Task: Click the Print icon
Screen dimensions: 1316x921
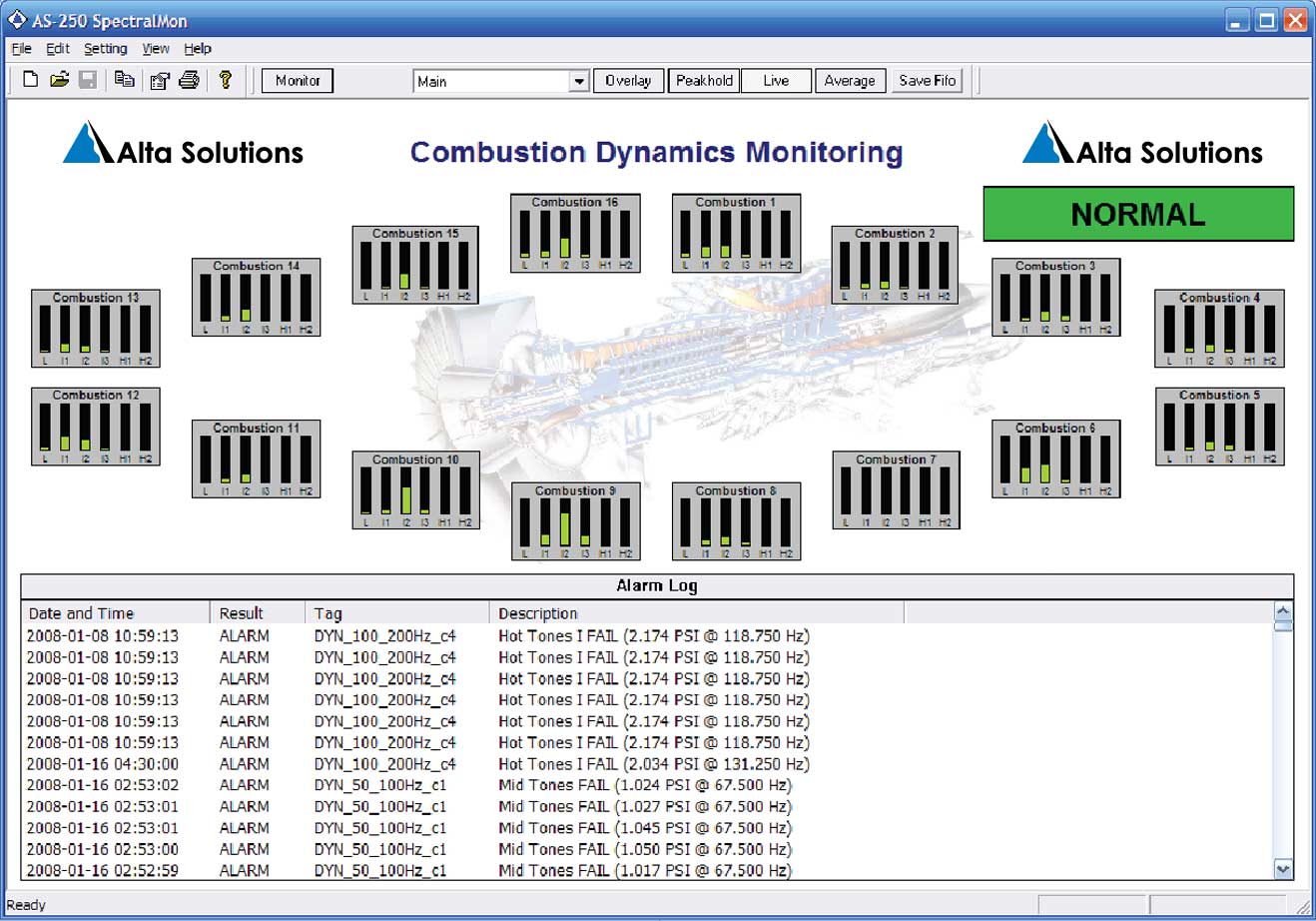Action: [190, 80]
